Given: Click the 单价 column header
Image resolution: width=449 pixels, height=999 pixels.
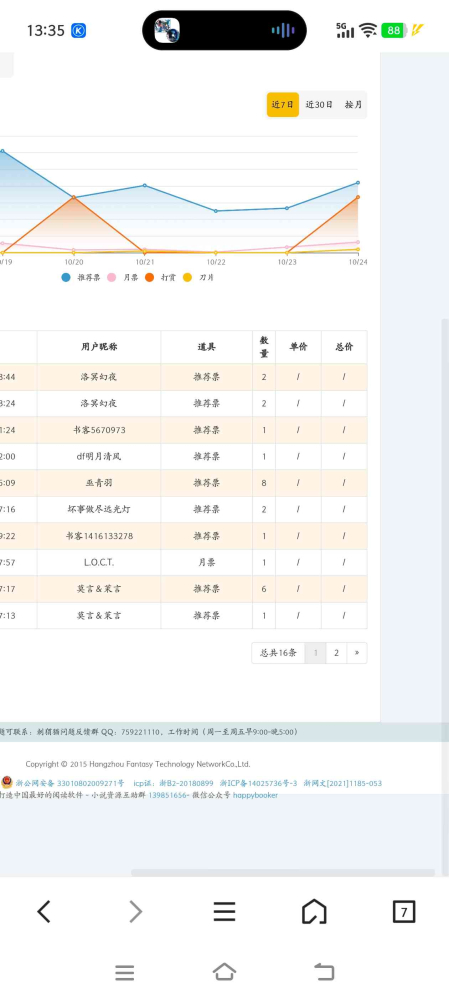Looking at the screenshot, I should point(298,347).
